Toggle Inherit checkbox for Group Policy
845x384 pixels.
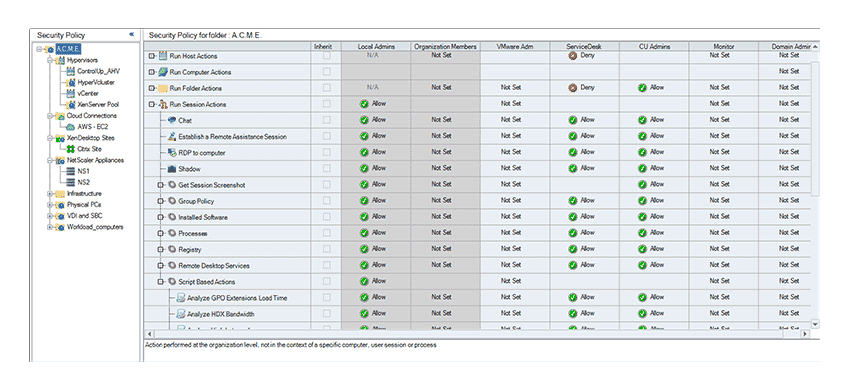click(327, 200)
